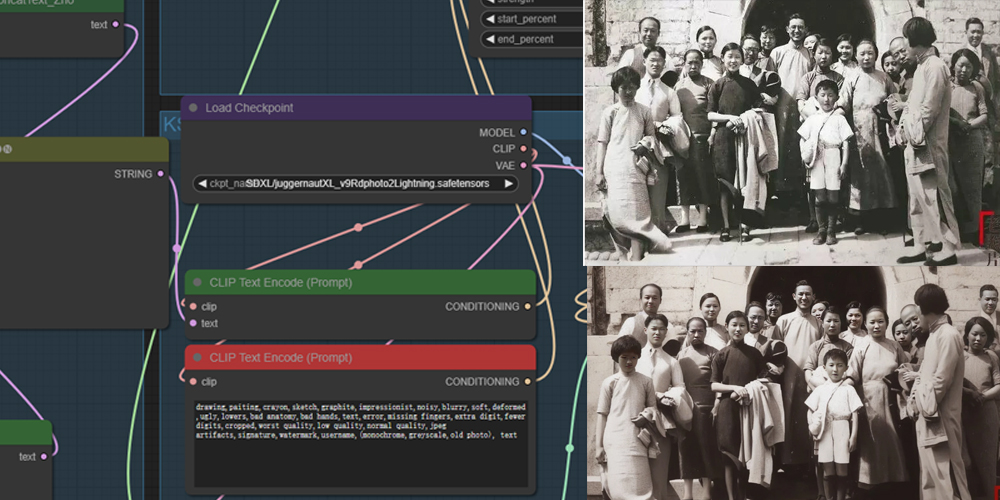Image resolution: width=1000 pixels, height=500 pixels.
Task: Collapse the red CLIP Text Encode node dot
Action: [197, 358]
